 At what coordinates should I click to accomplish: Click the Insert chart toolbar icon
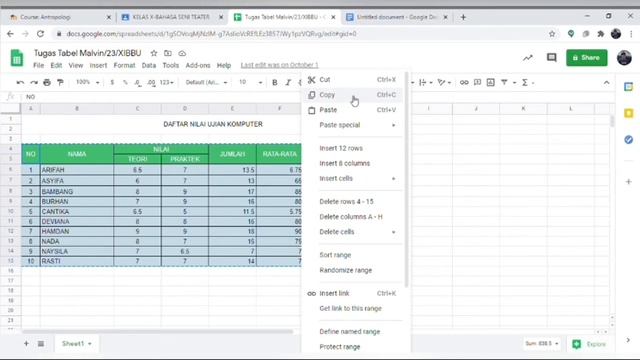(x=491, y=82)
